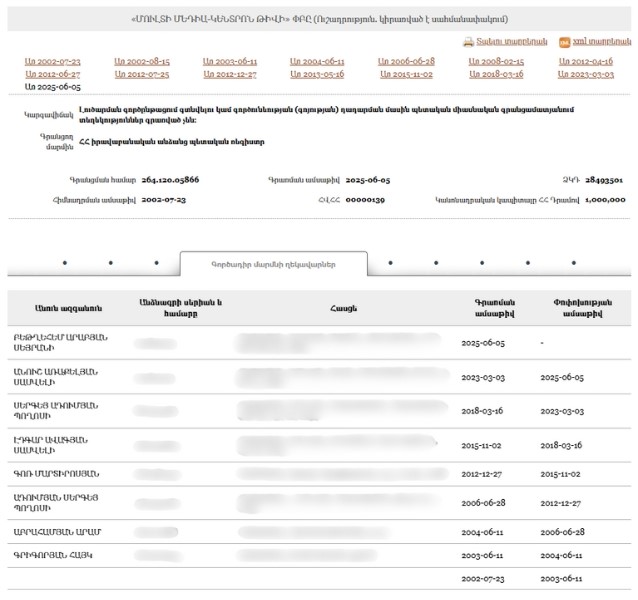Open the 2015-11-02 version link

point(406,74)
